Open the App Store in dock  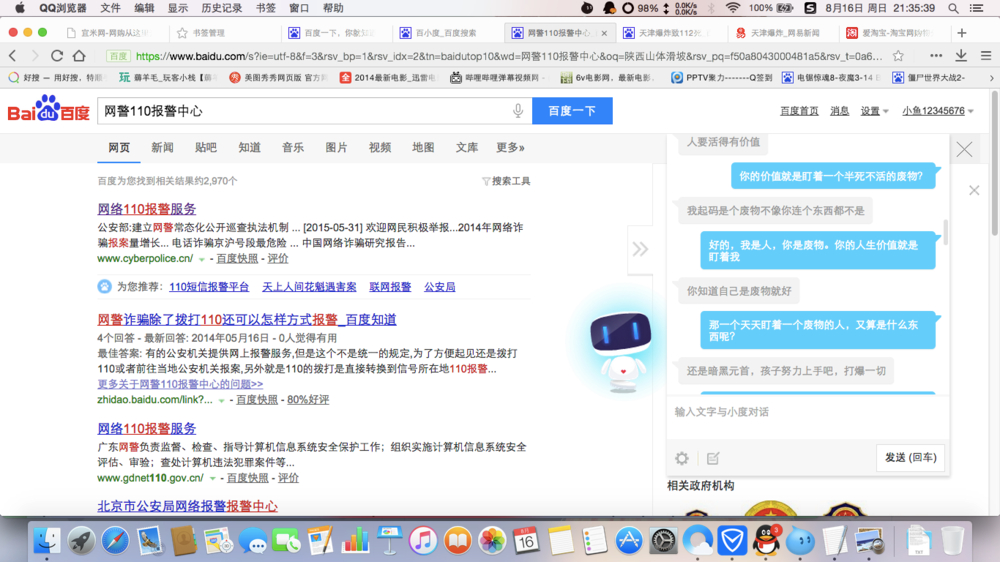click(629, 541)
